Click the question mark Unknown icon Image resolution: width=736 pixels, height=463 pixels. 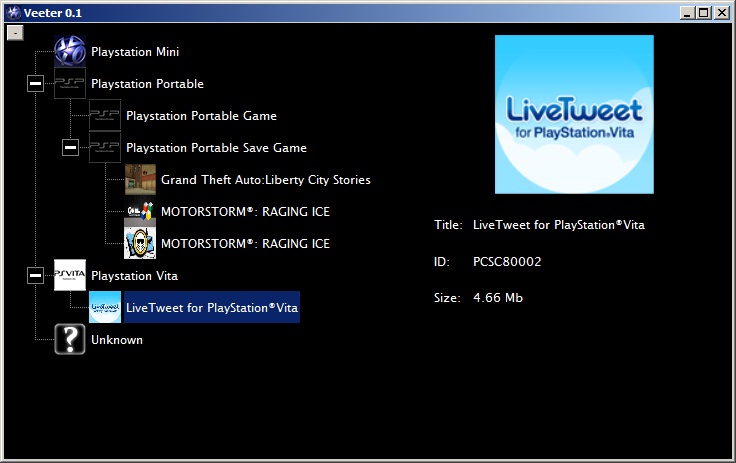[x=70, y=339]
